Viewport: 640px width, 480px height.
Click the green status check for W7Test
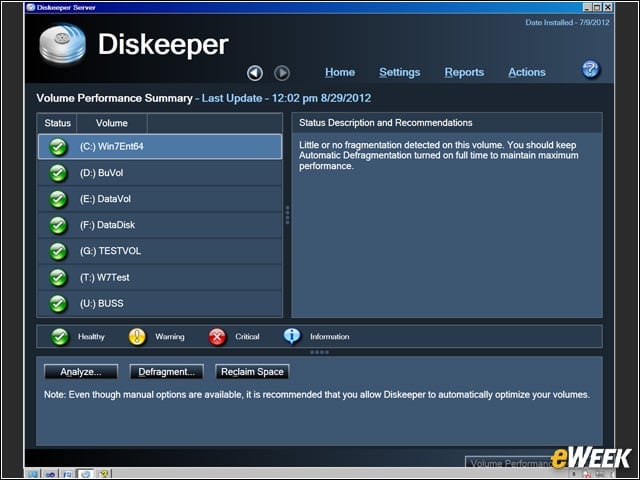coord(58,278)
